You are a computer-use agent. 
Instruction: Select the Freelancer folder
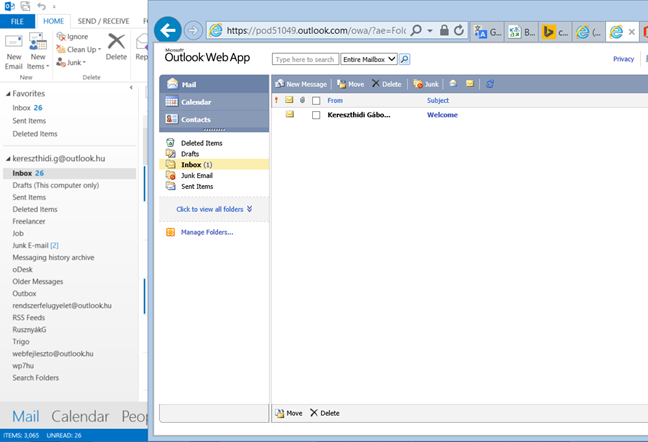(29, 221)
